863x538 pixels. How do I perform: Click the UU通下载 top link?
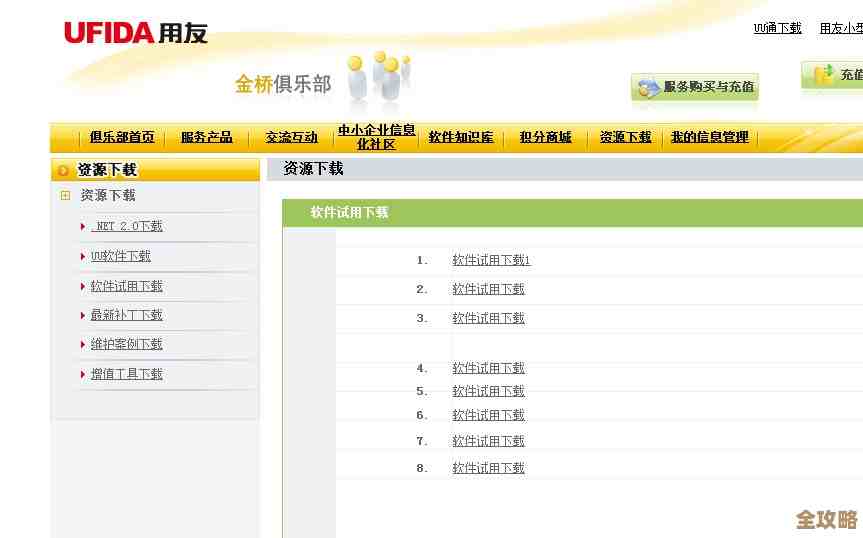(777, 28)
